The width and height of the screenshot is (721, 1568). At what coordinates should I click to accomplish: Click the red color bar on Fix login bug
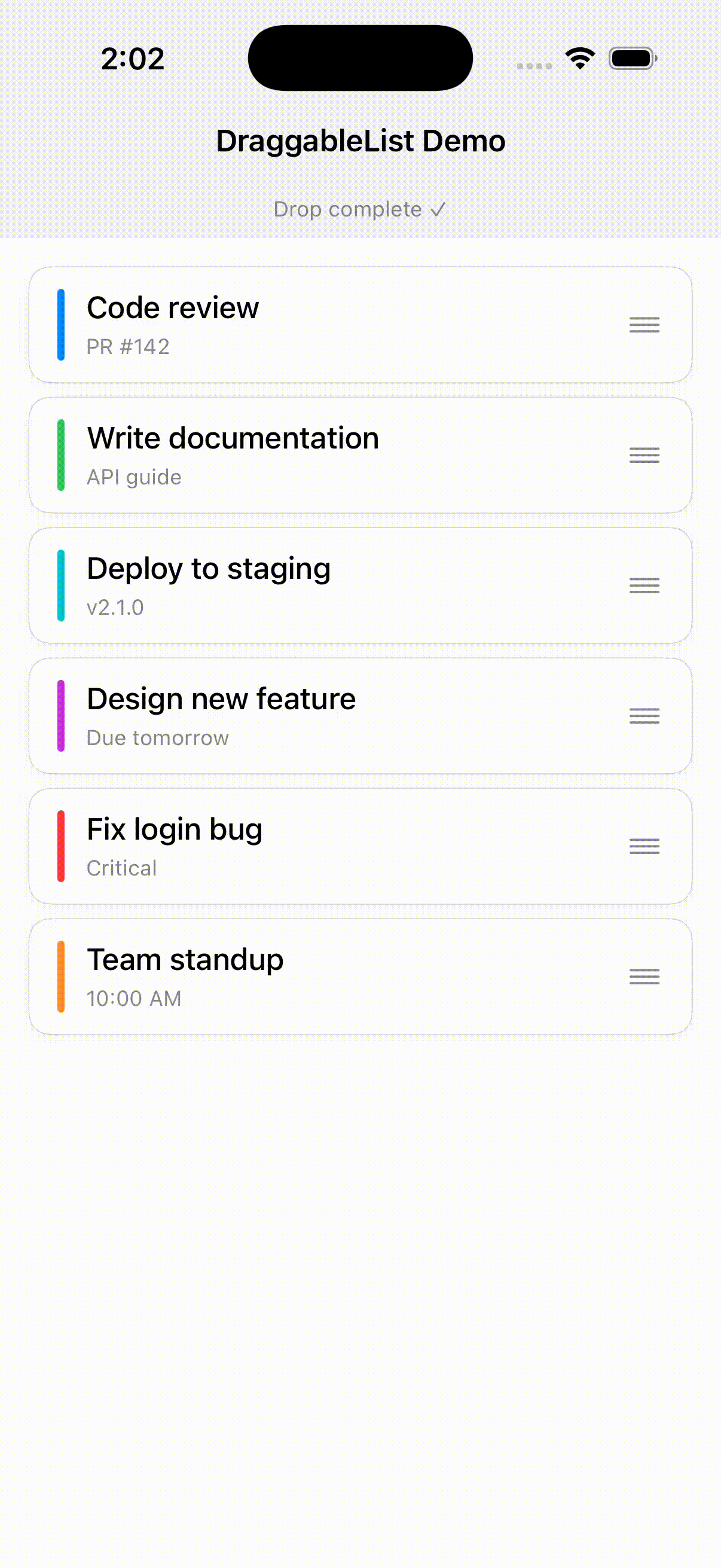pyautogui.click(x=61, y=846)
